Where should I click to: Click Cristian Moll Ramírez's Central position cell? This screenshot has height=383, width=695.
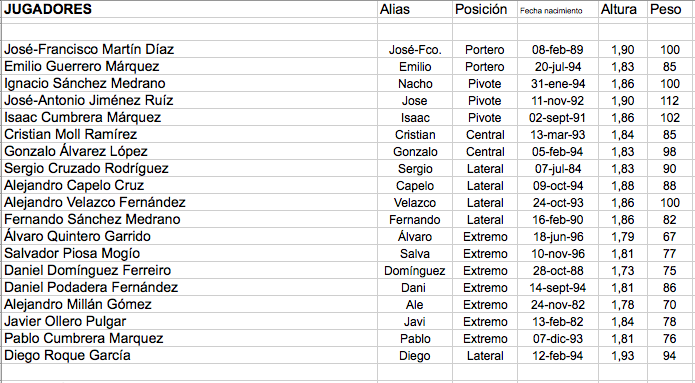click(x=485, y=134)
